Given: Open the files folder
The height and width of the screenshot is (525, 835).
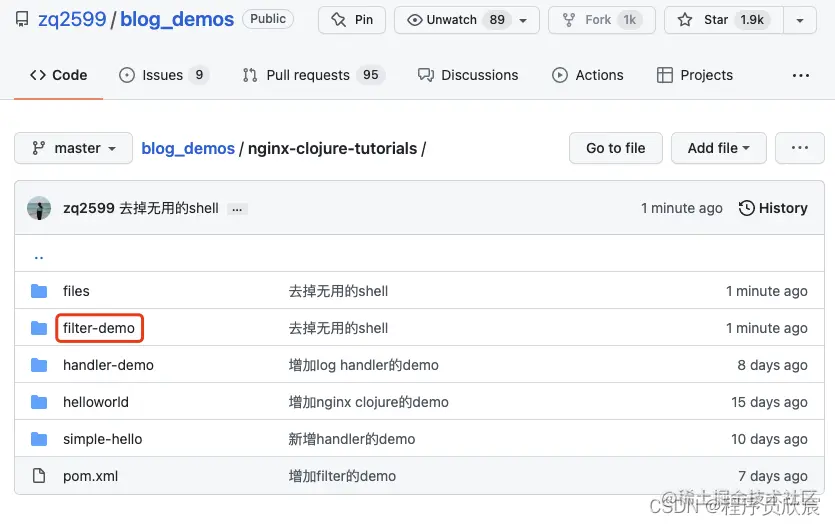Looking at the screenshot, I should 76,291.
